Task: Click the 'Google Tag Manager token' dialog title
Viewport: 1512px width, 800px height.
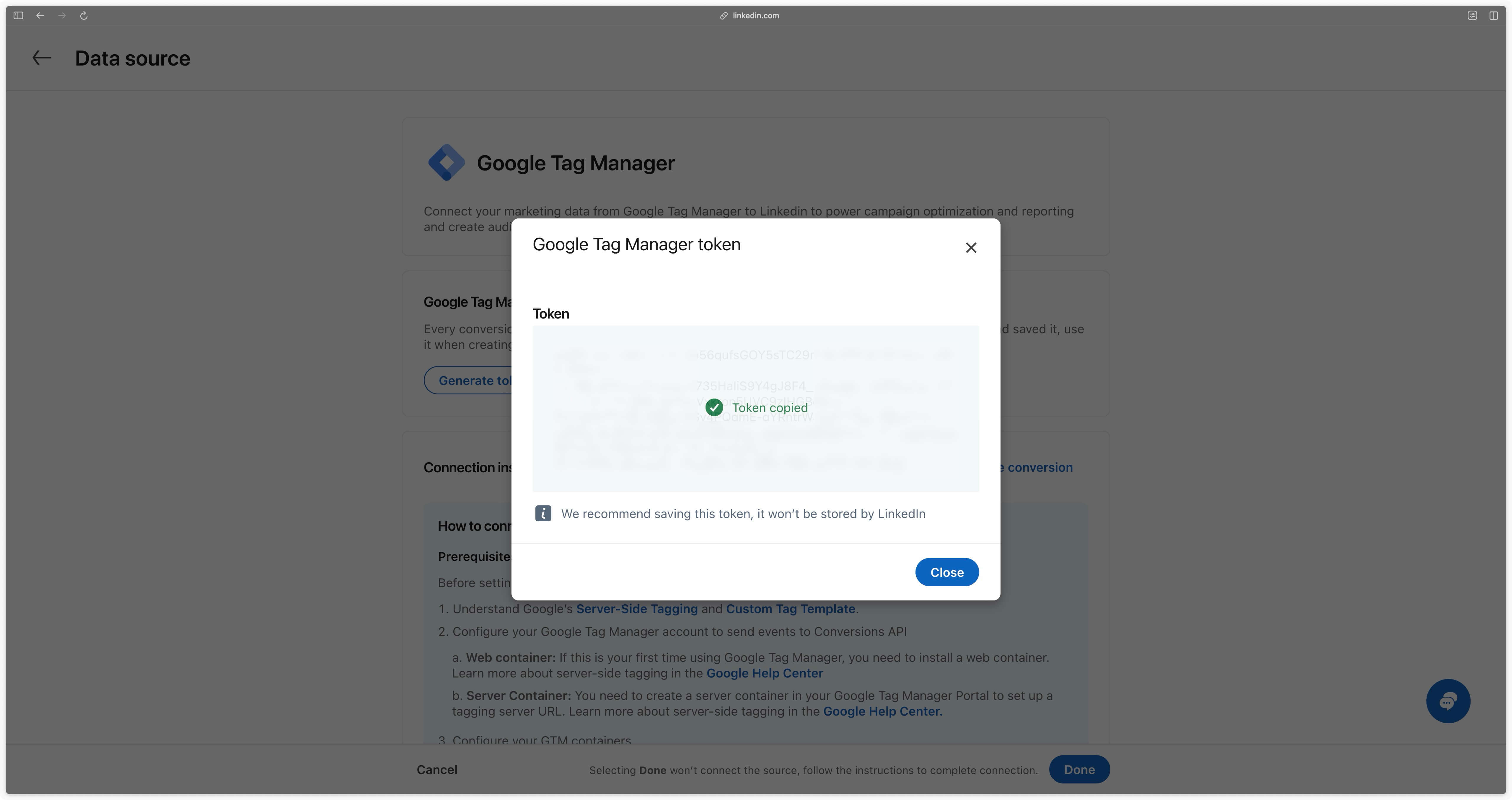Action: pyautogui.click(x=636, y=245)
